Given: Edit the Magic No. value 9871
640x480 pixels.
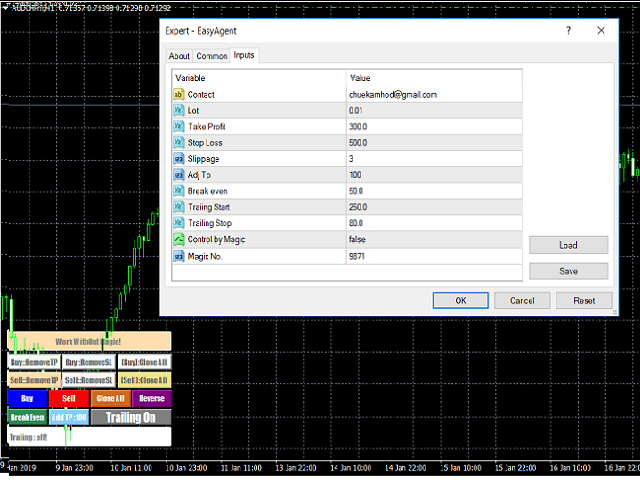Looking at the screenshot, I should click(434, 256).
